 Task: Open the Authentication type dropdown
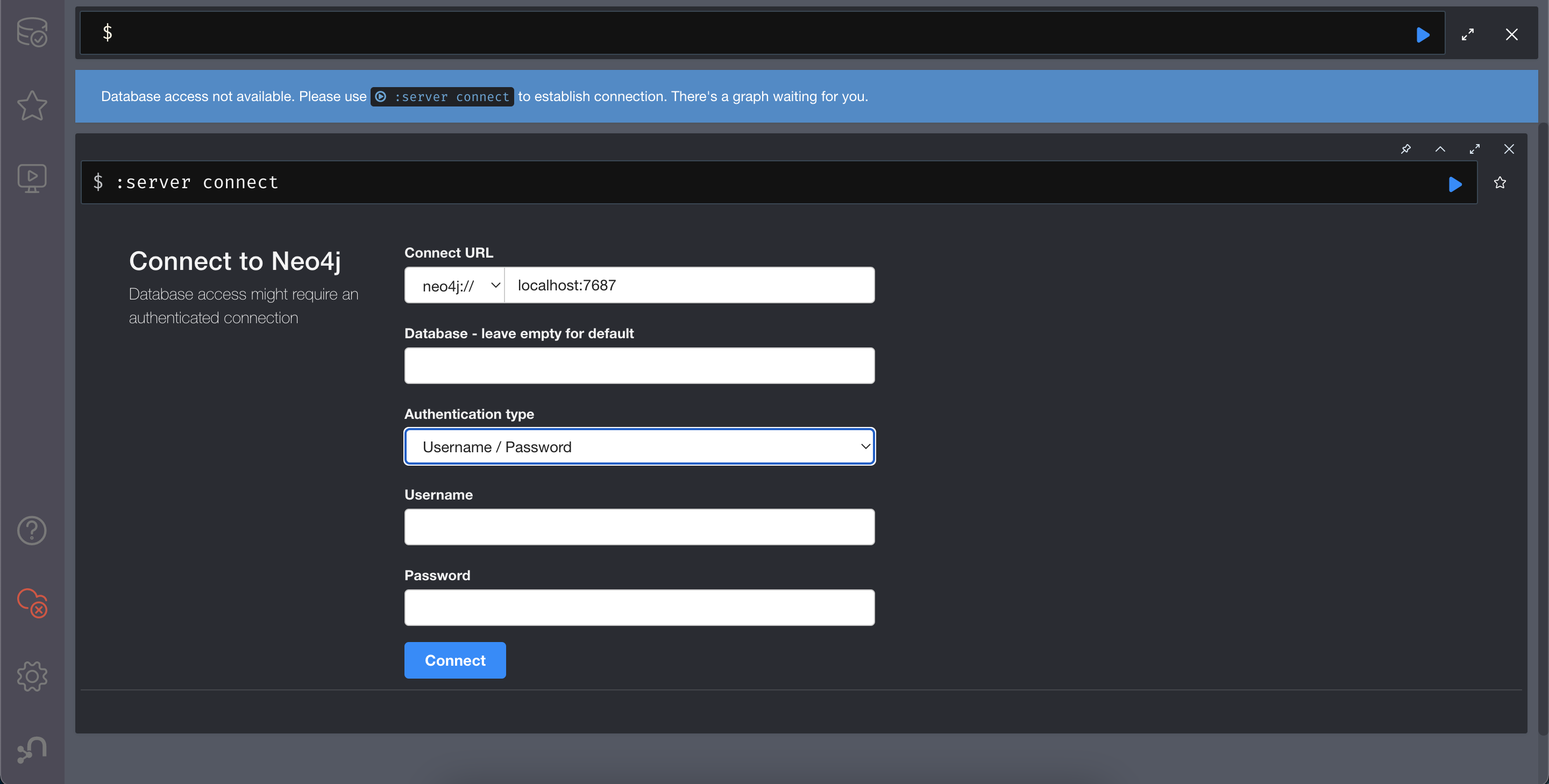click(639, 447)
